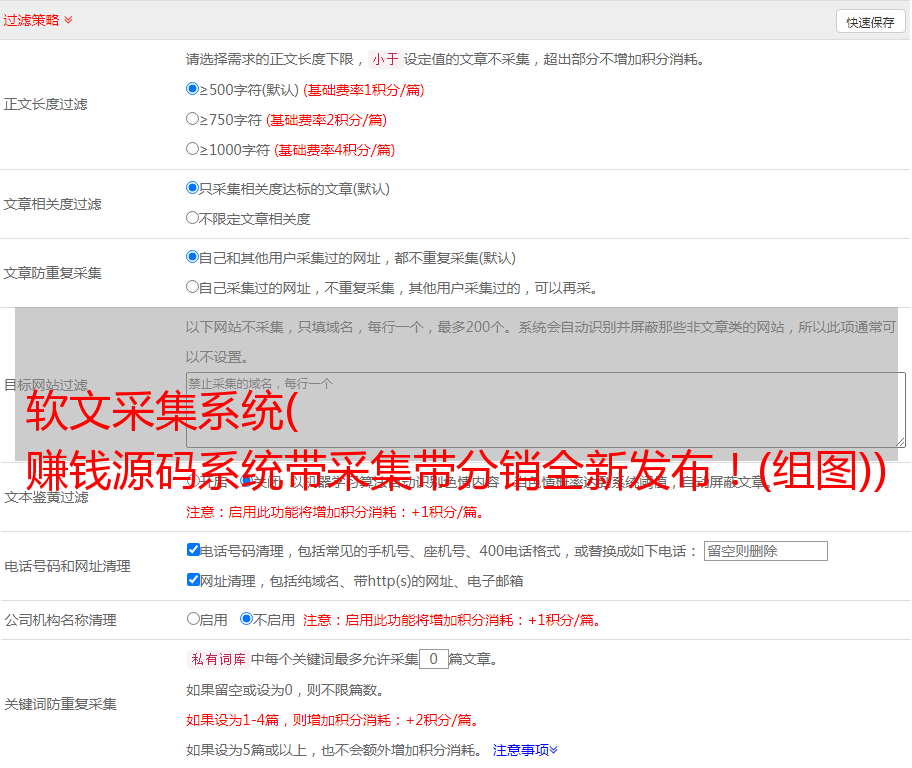Select 自己采集过的网址不重复采集 option
Screen dimensions: 912x768
pos(193,287)
